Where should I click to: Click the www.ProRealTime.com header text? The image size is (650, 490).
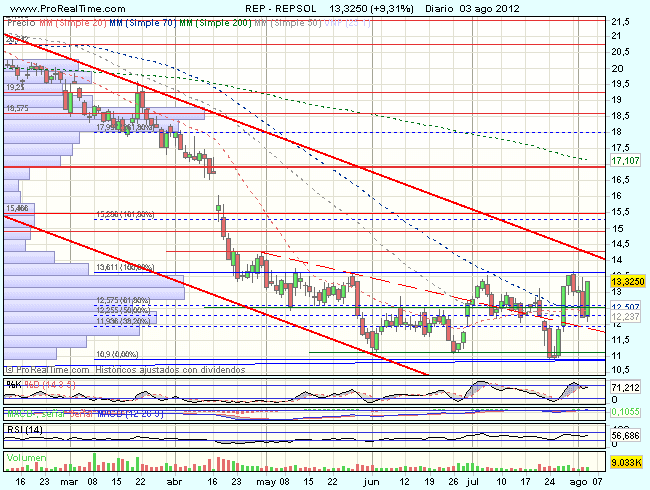point(68,8)
